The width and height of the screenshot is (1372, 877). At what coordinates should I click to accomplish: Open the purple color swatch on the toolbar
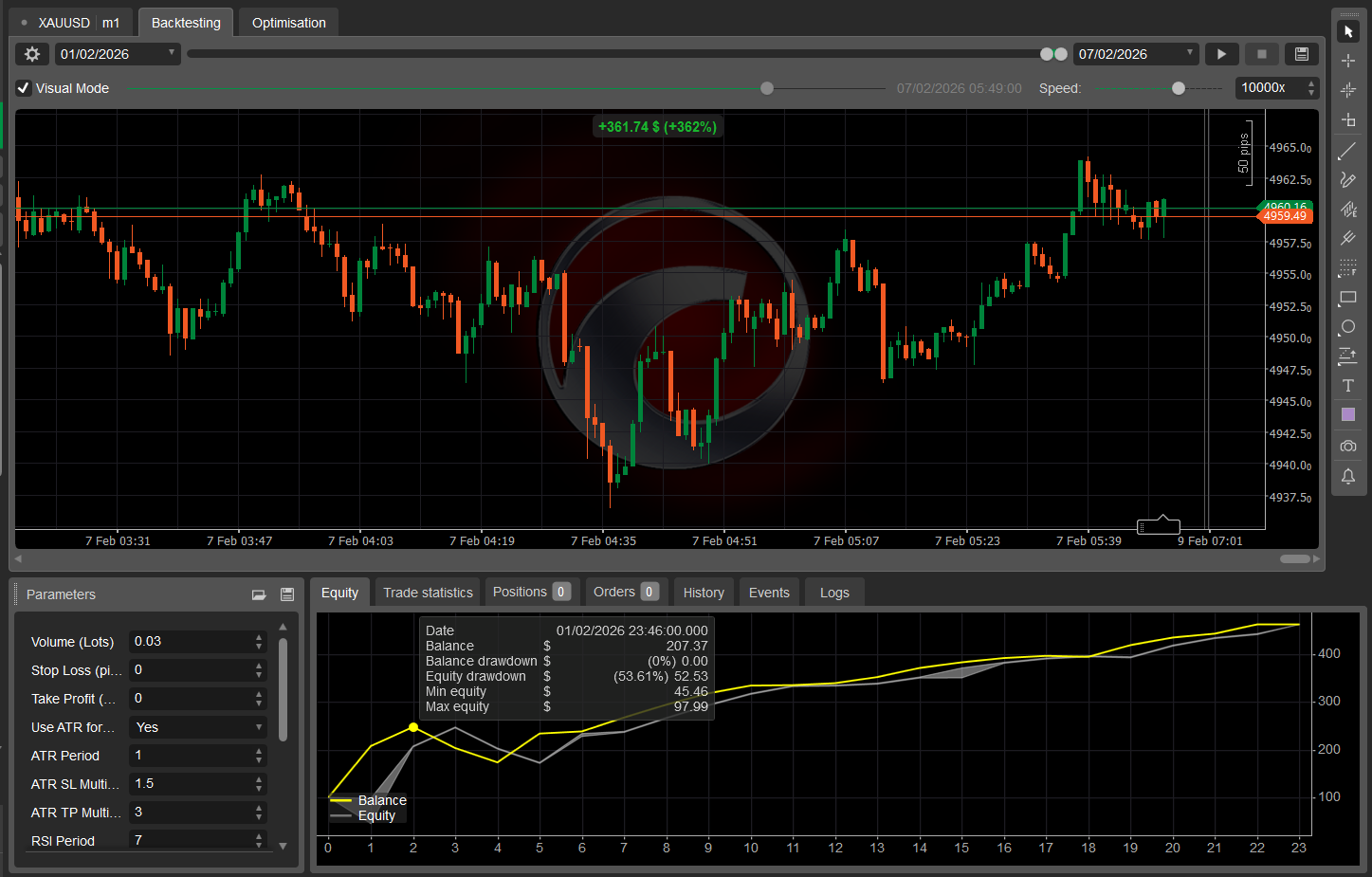point(1348,414)
